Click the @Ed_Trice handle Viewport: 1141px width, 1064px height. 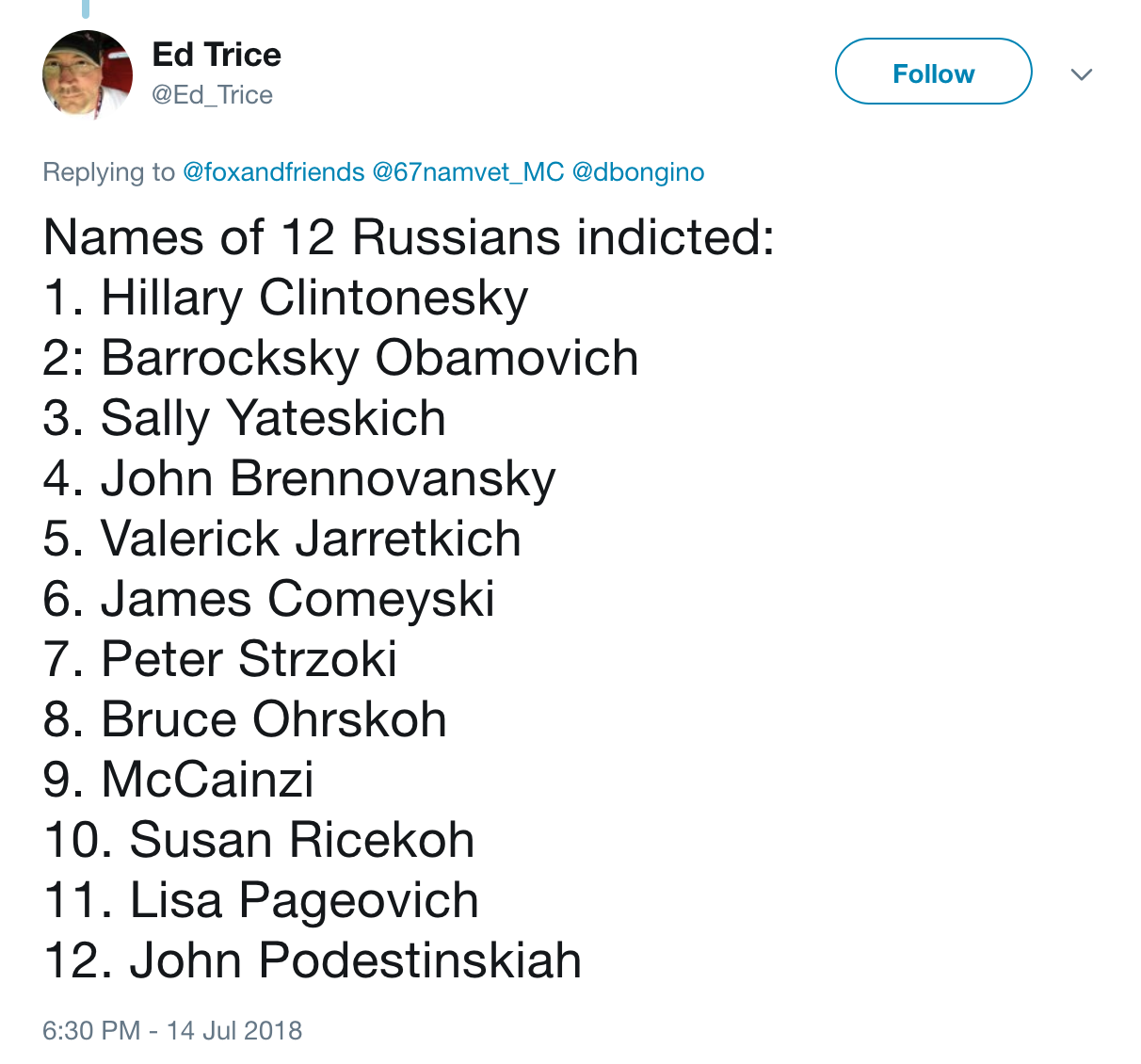click(x=212, y=95)
